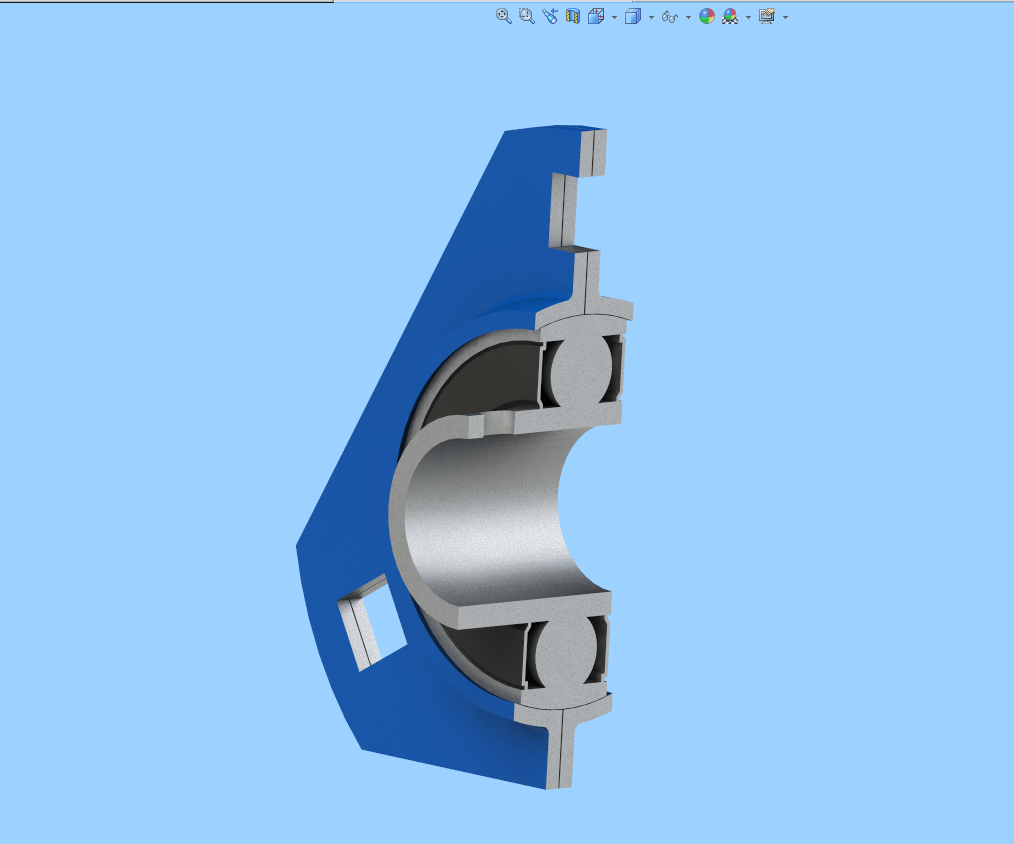This screenshot has height=844, width=1014.
Task: Open the View Settings monitor icon
Action: click(x=767, y=16)
